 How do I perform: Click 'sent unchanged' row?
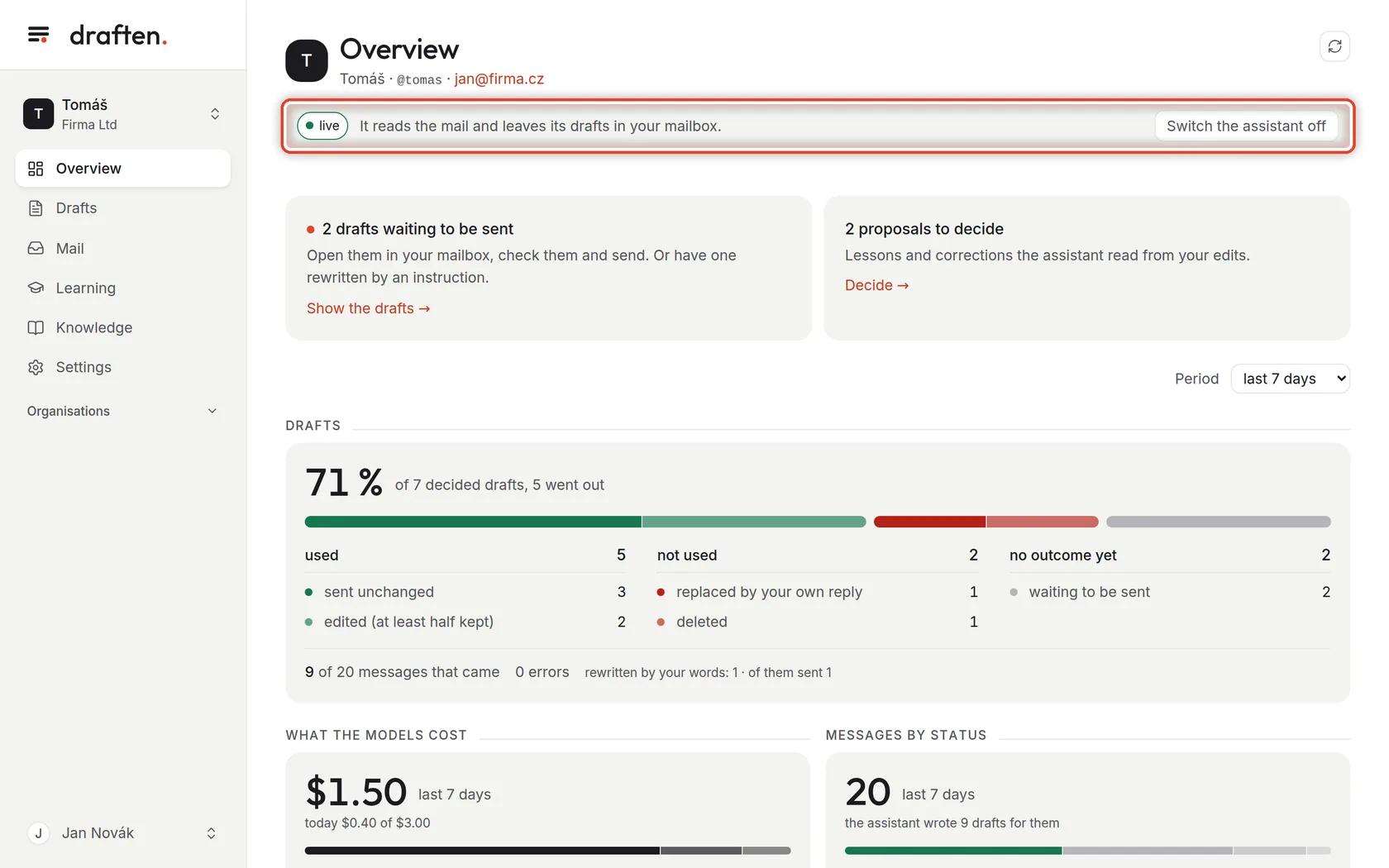tap(465, 592)
